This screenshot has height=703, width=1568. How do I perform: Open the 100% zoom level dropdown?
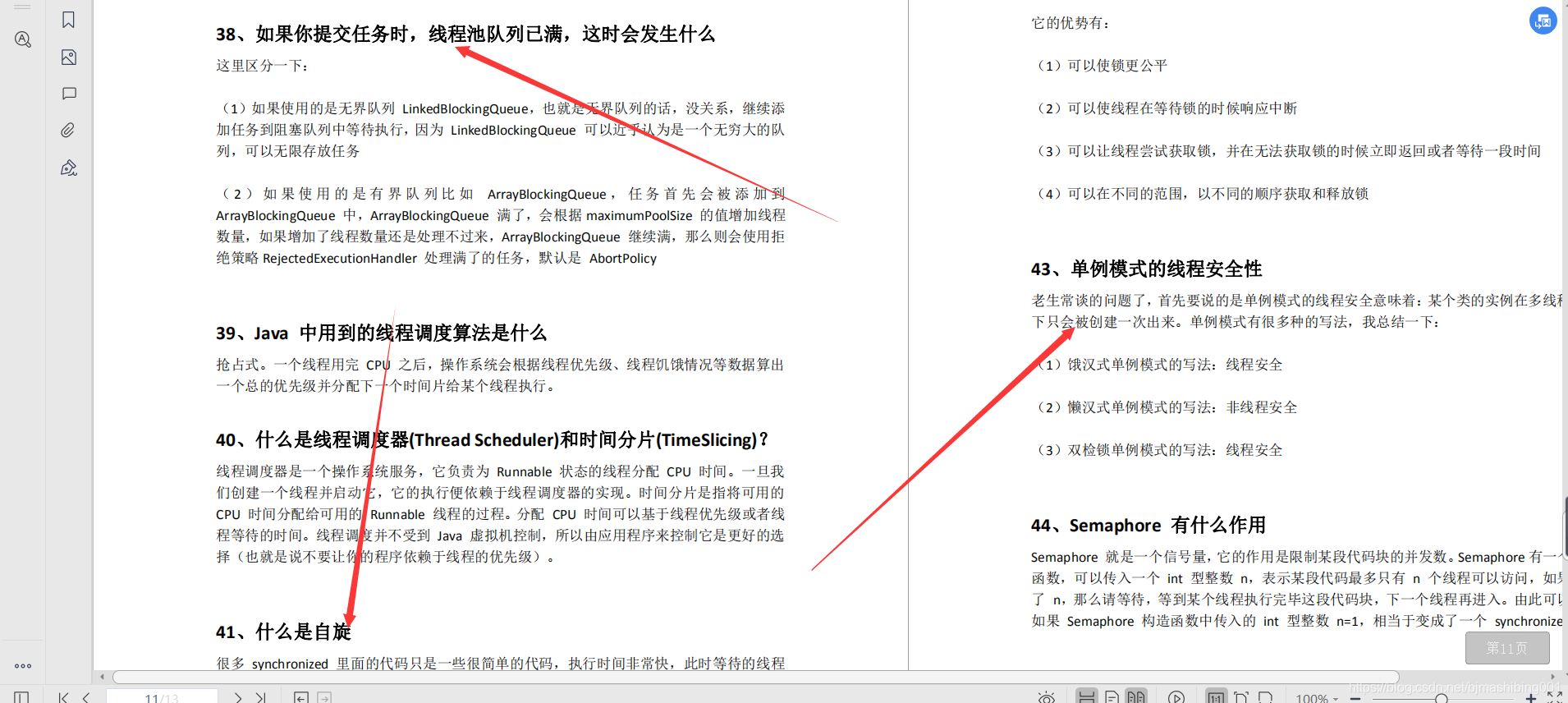click(1317, 698)
